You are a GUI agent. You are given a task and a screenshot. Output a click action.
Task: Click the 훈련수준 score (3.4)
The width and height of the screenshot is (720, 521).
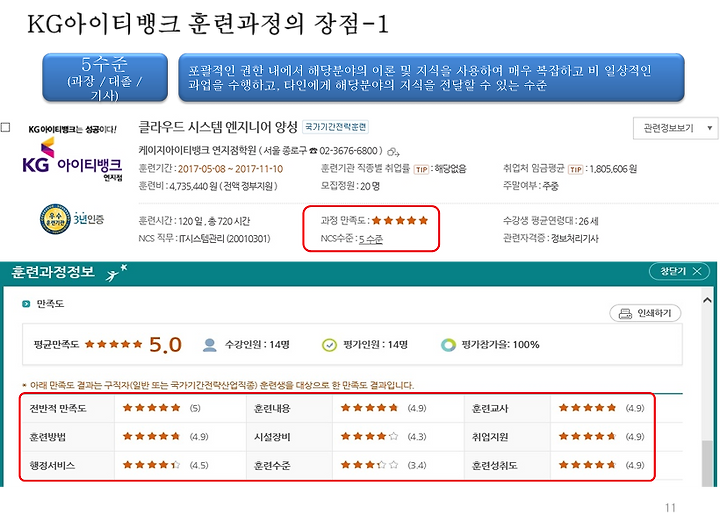pos(417,465)
